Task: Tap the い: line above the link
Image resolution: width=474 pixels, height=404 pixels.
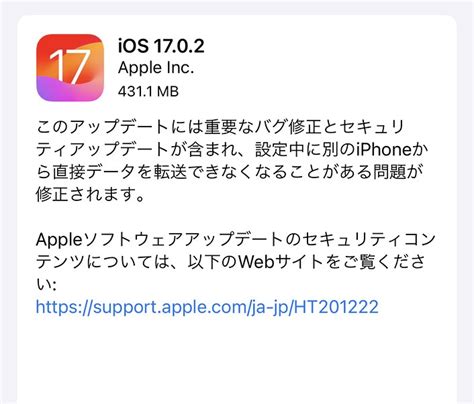Action: click(46, 285)
